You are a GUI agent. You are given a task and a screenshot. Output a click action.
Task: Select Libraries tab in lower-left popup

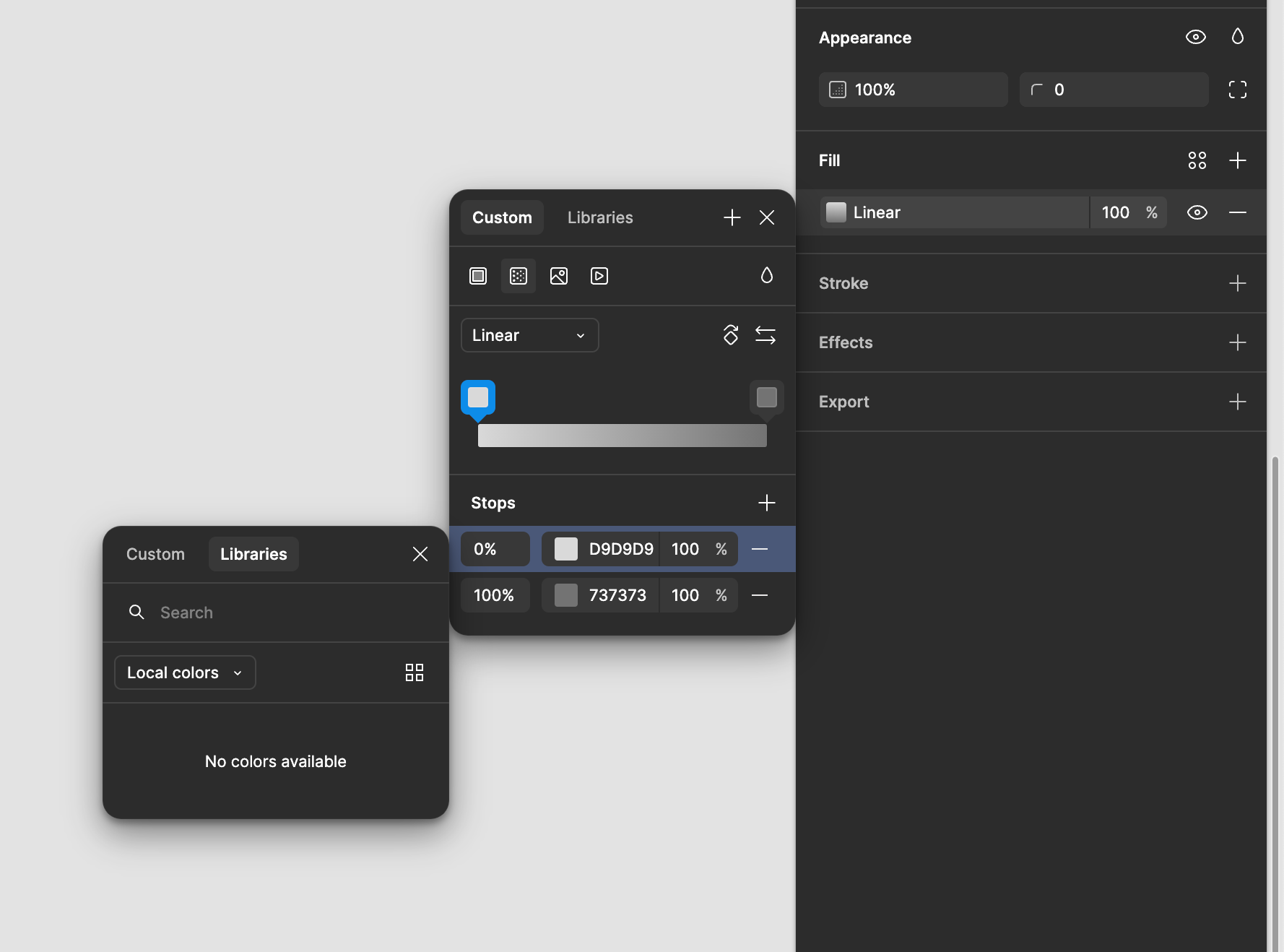click(253, 554)
